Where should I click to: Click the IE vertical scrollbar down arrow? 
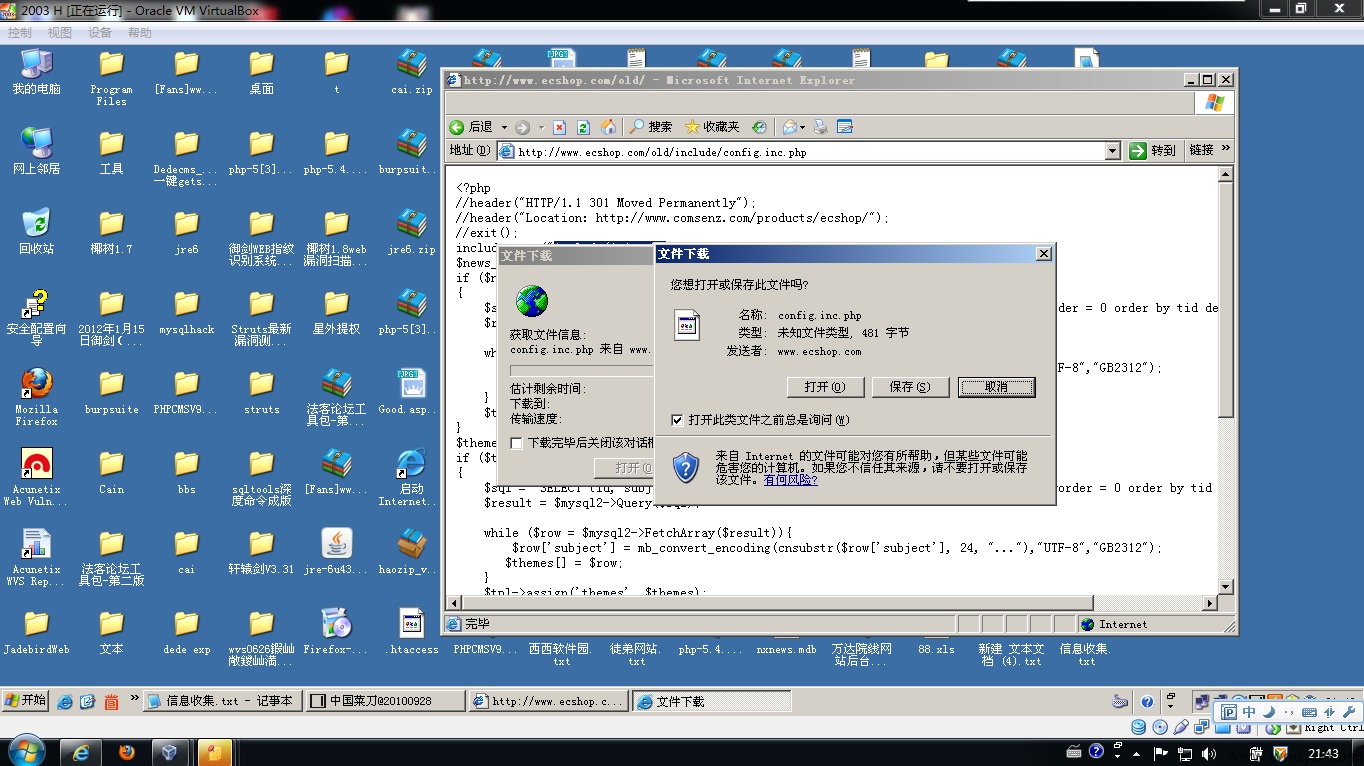1226,587
